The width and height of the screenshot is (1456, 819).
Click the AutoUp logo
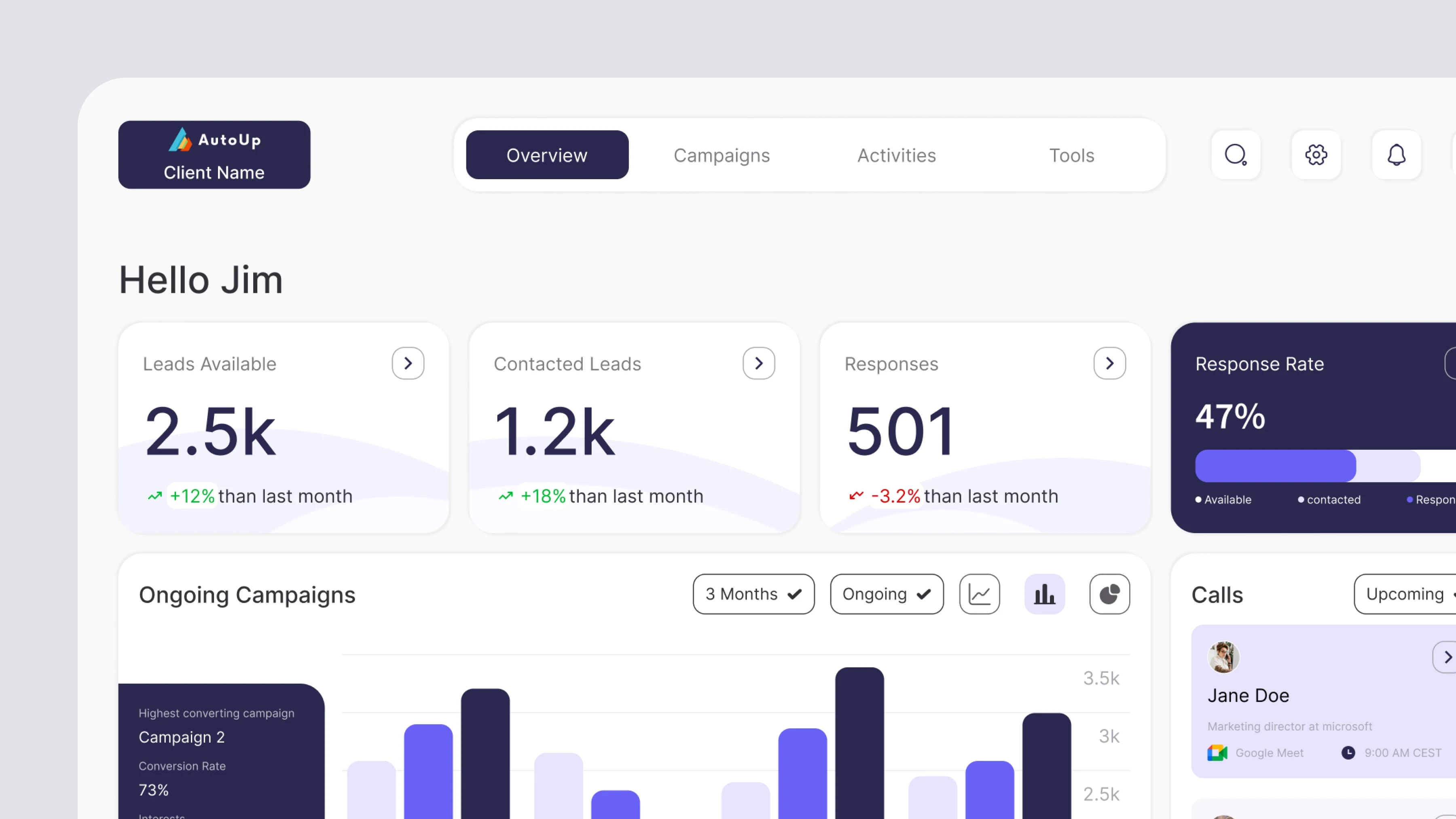click(214, 140)
